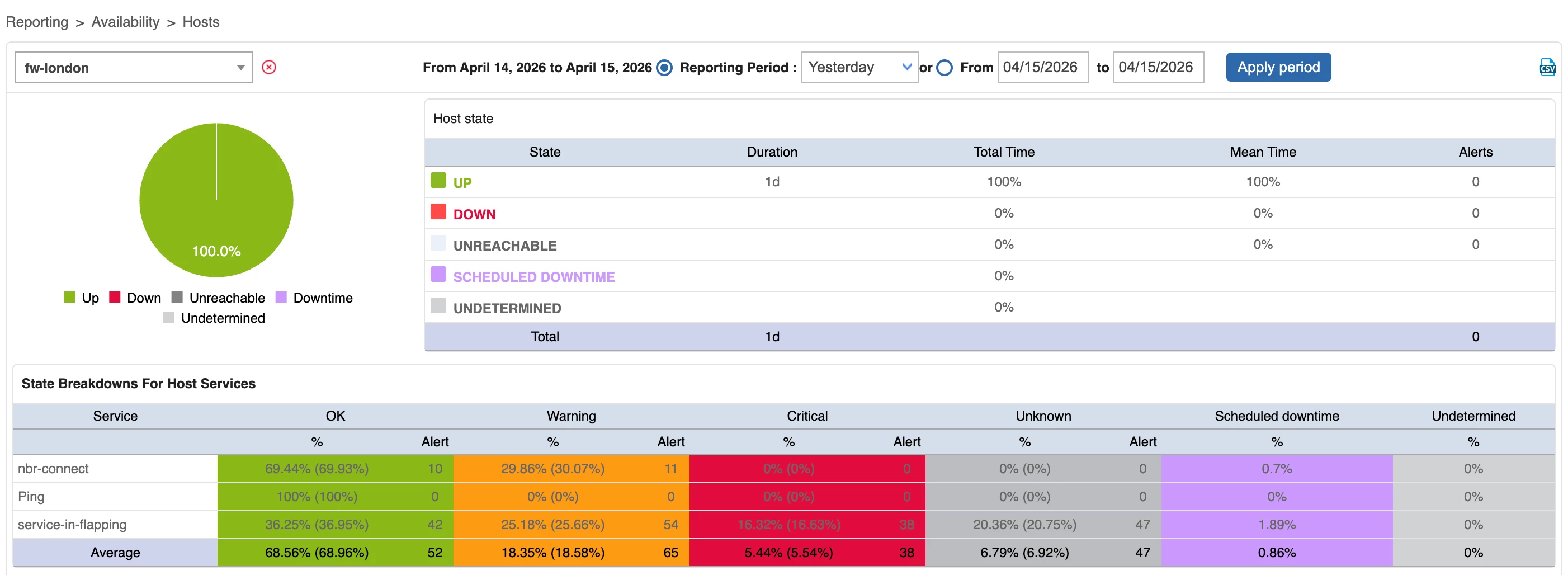
Task: Open the nbr-connect service link
Action: [x=53, y=468]
